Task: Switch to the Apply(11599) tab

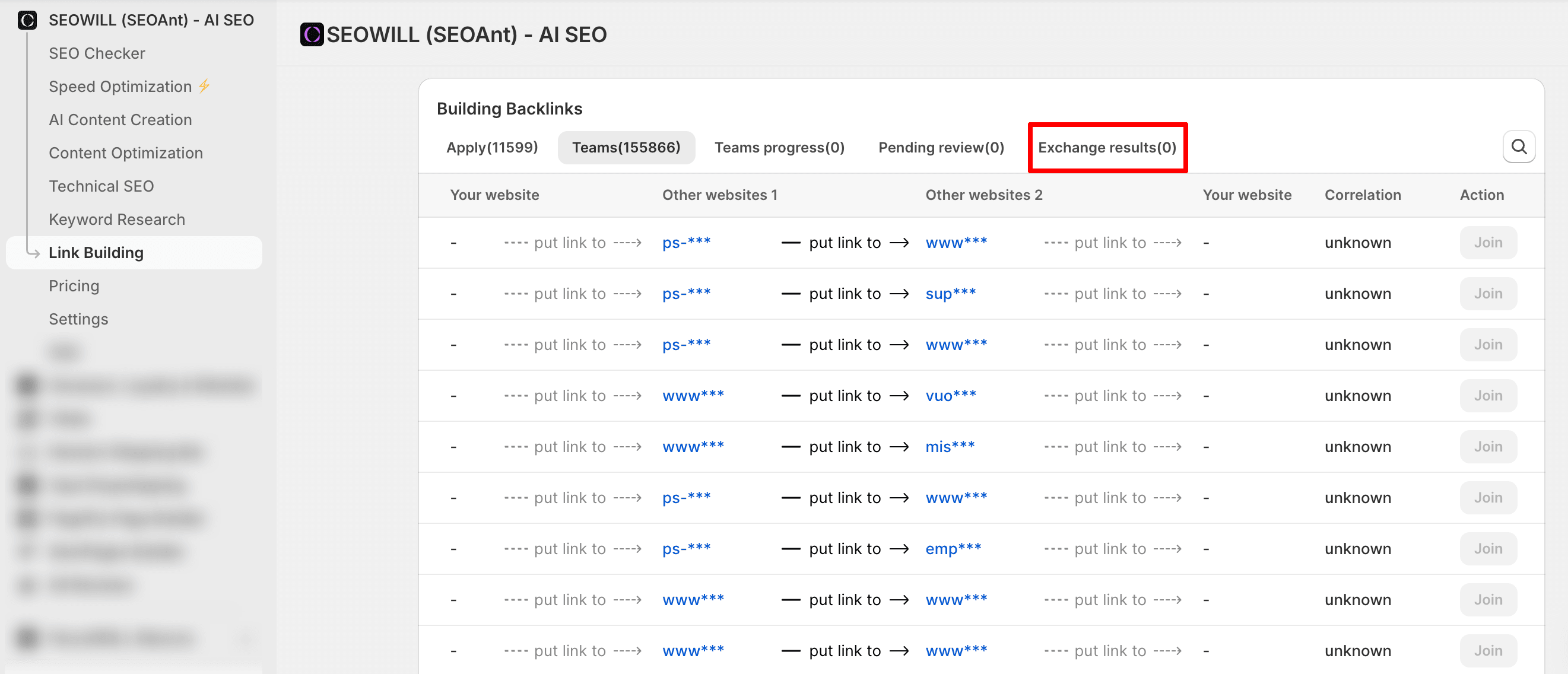Action: (491, 147)
